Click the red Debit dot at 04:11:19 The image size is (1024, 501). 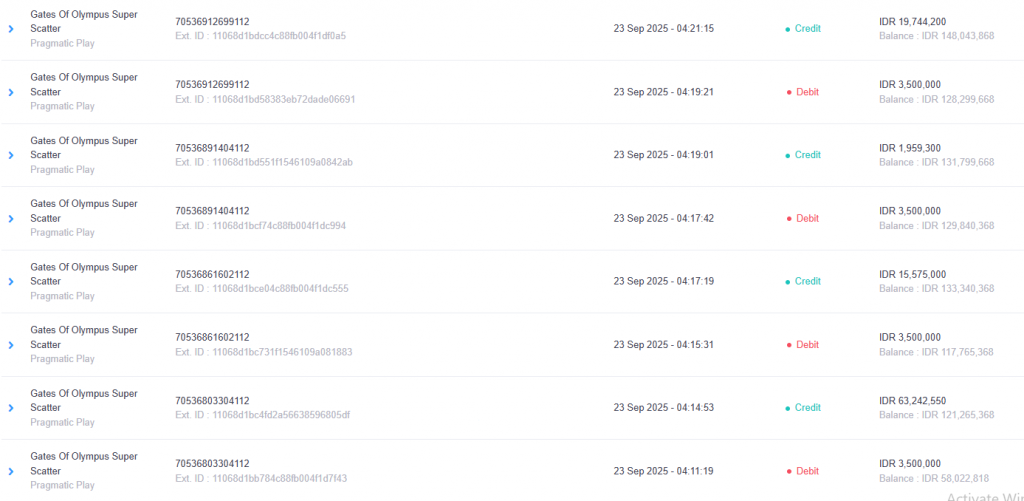(788, 471)
